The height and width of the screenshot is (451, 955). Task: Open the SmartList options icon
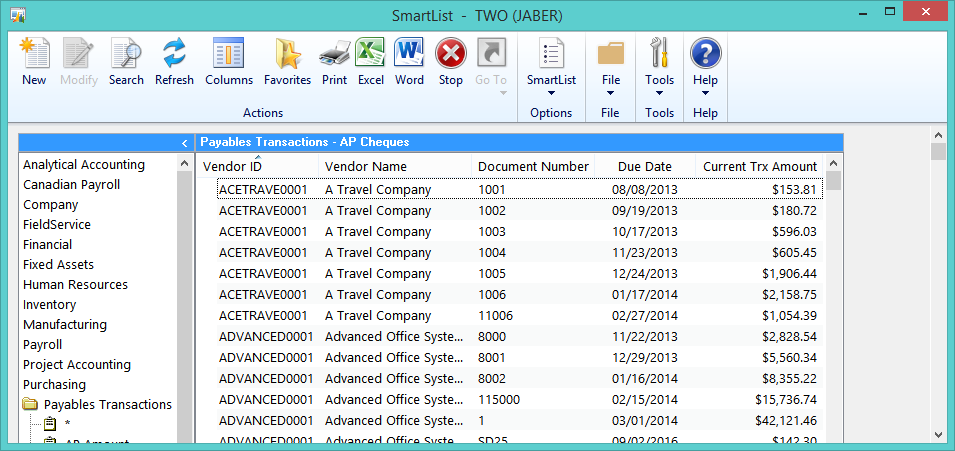coord(551,54)
